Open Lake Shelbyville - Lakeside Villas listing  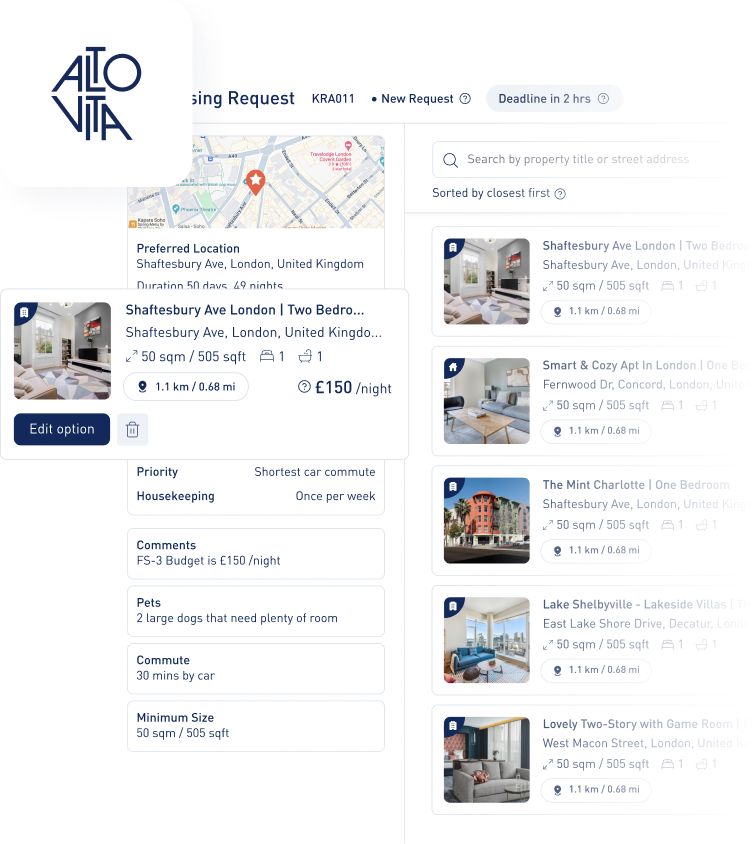pos(648,604)
